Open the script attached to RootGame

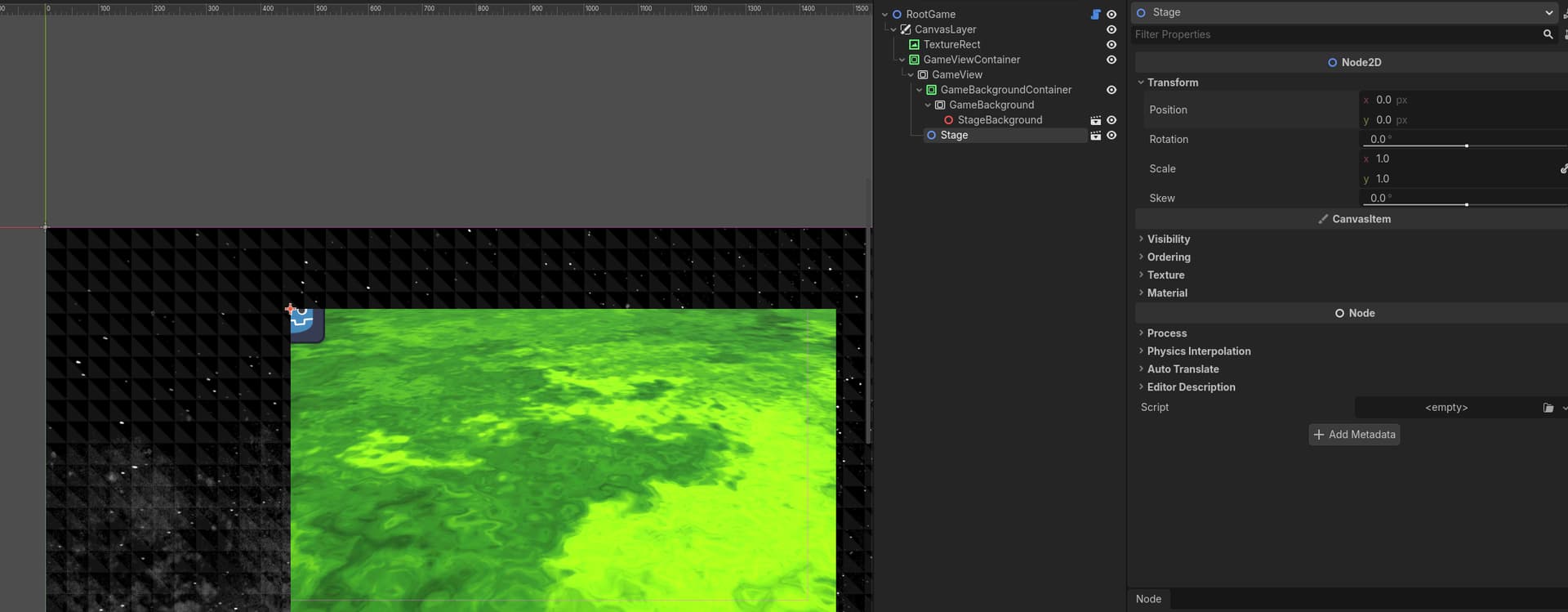[x=1096, y=15]
